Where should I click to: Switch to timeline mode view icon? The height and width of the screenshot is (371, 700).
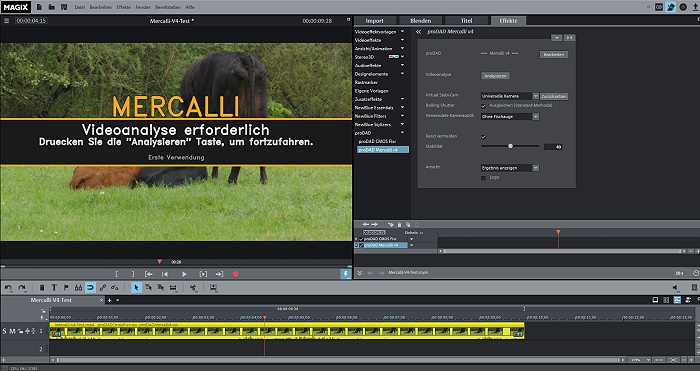pyautogui.click(x=677, y=300)
